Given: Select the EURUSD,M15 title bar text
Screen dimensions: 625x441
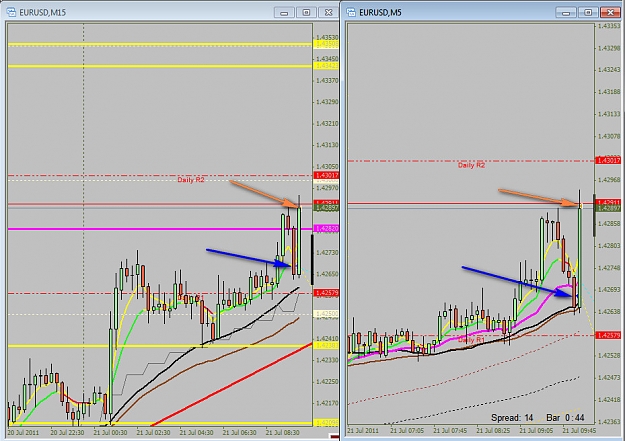Looking at the screenshot, I should (x=42, y=13).
